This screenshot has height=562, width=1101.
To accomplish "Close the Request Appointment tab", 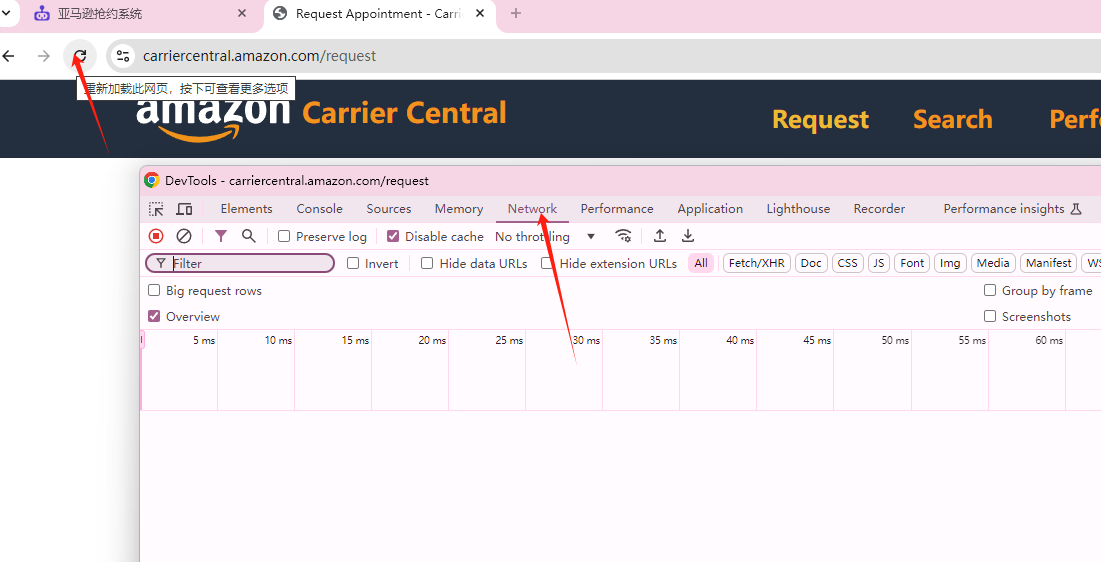I will [x=480, y=13].
